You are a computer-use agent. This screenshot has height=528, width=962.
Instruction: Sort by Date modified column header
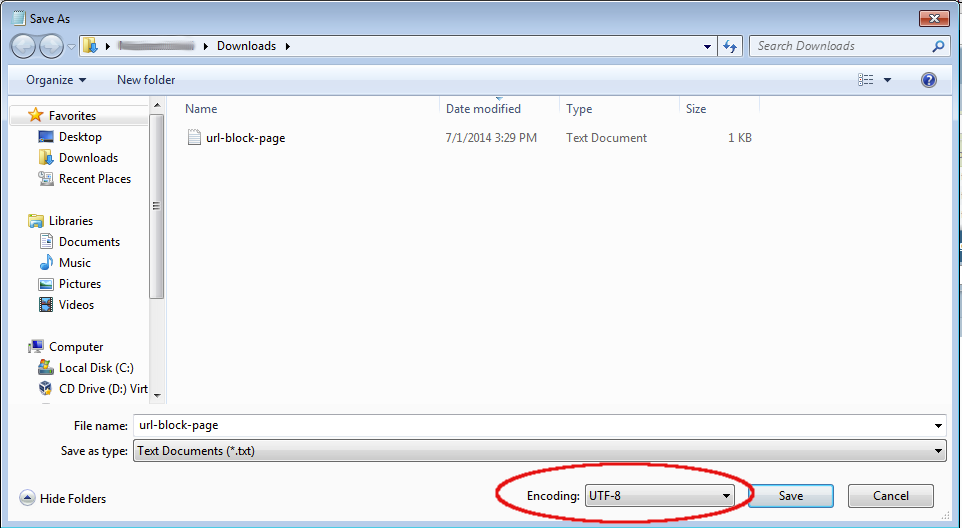coord(483,109)
